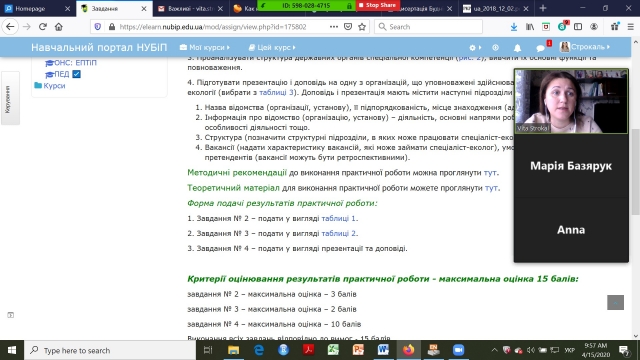Open portal settings gear menu
Screen dimensions: 640x360
tap(475, 48)
